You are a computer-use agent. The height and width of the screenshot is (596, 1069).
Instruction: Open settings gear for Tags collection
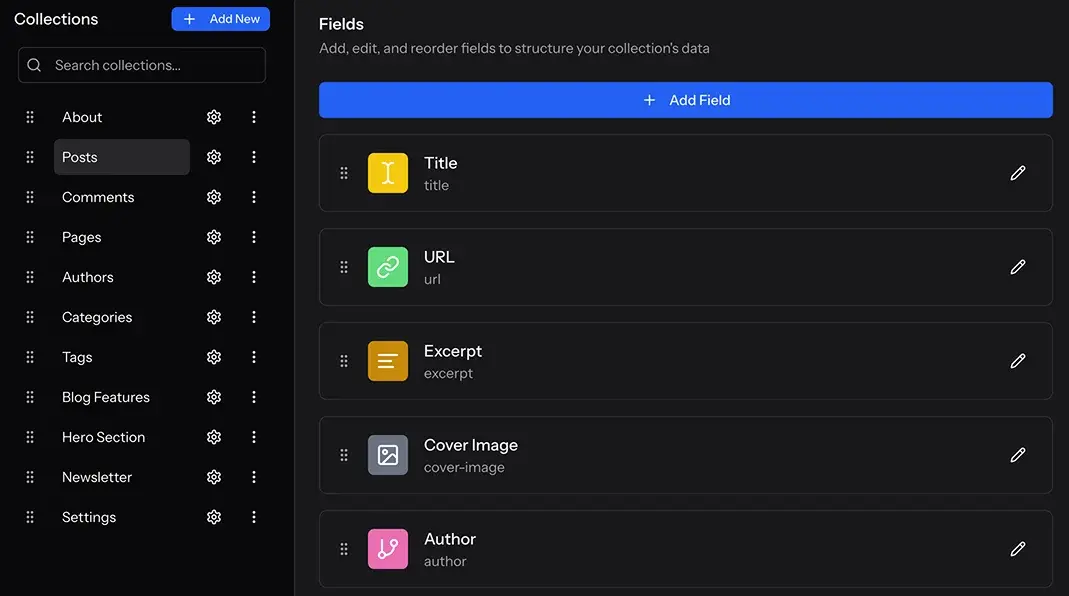coord(214,357)
